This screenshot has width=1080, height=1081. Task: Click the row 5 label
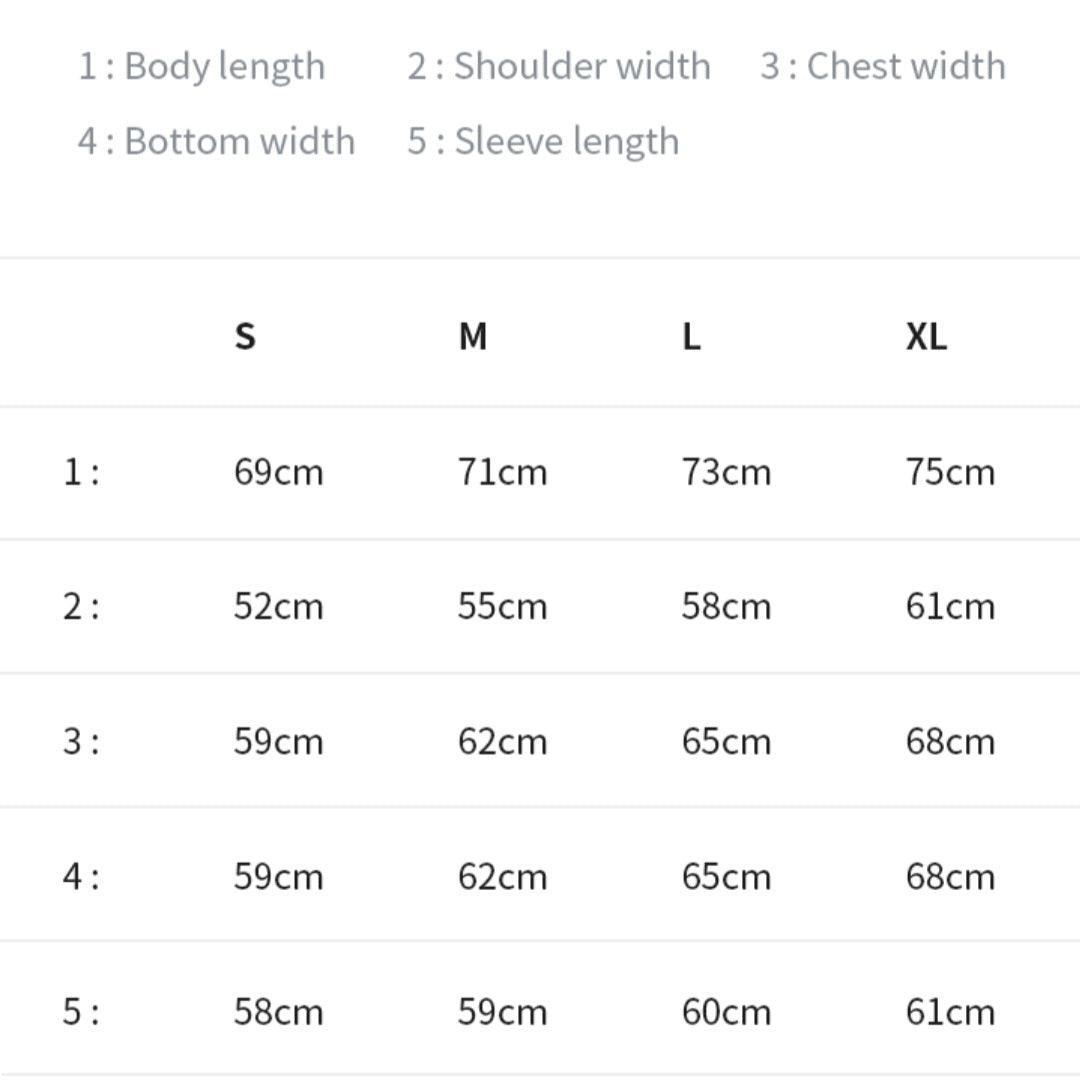point(81,1012)
